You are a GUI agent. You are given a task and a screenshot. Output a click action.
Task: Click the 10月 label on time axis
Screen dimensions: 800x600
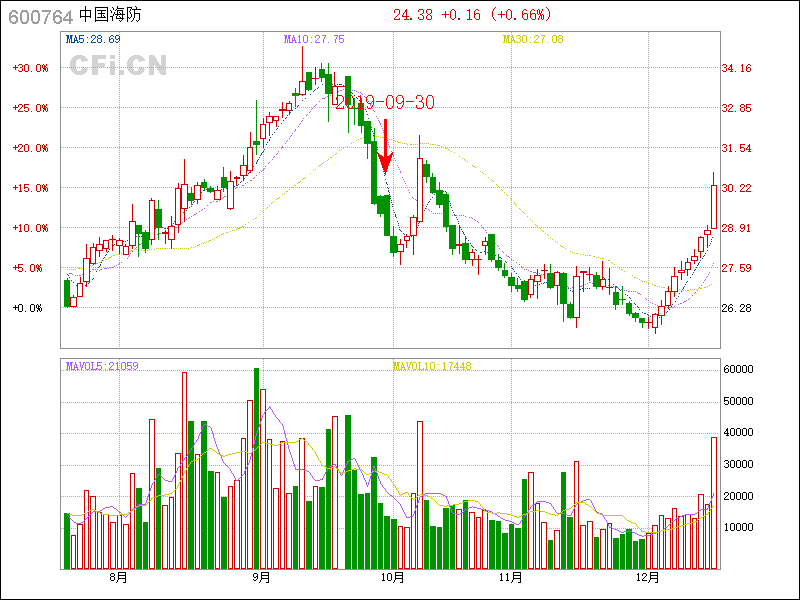(393, 577)
